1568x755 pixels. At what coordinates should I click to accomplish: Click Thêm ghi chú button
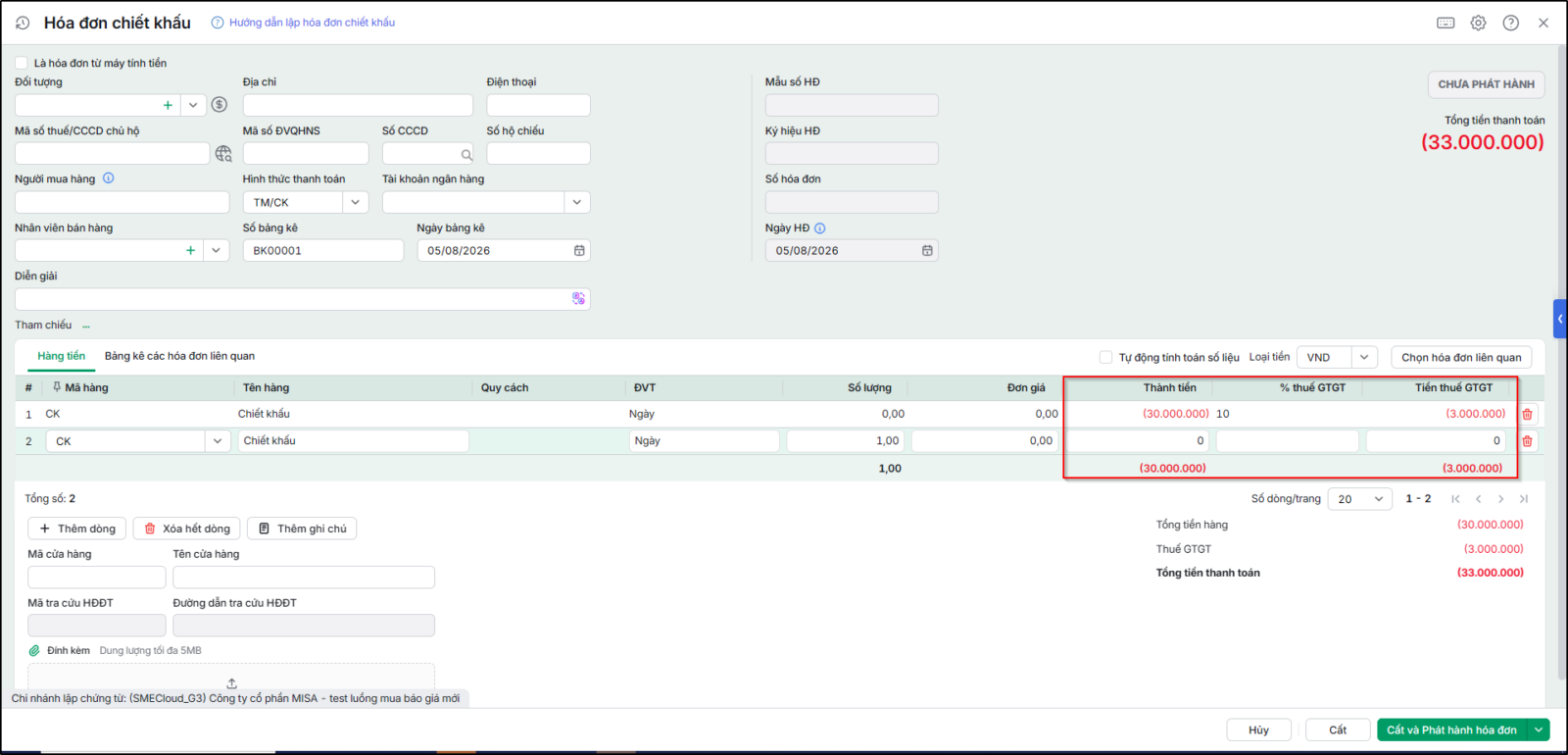click(302, 528)
